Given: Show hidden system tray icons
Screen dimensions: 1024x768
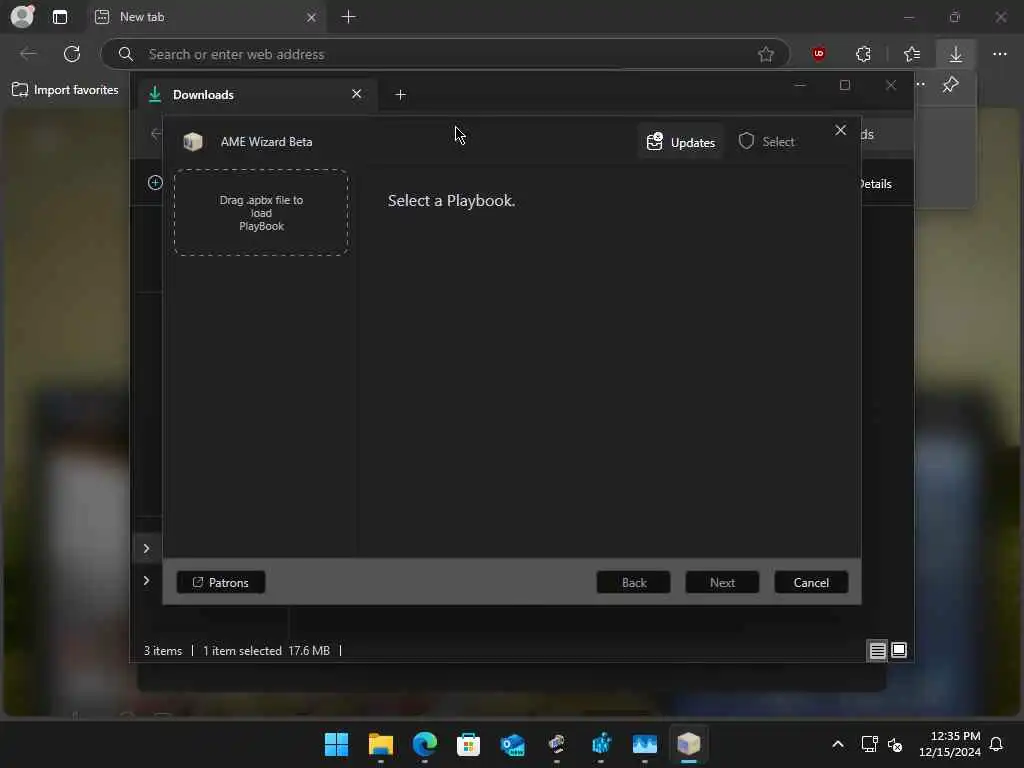Looking at the screenshot, I should point(838,744).
